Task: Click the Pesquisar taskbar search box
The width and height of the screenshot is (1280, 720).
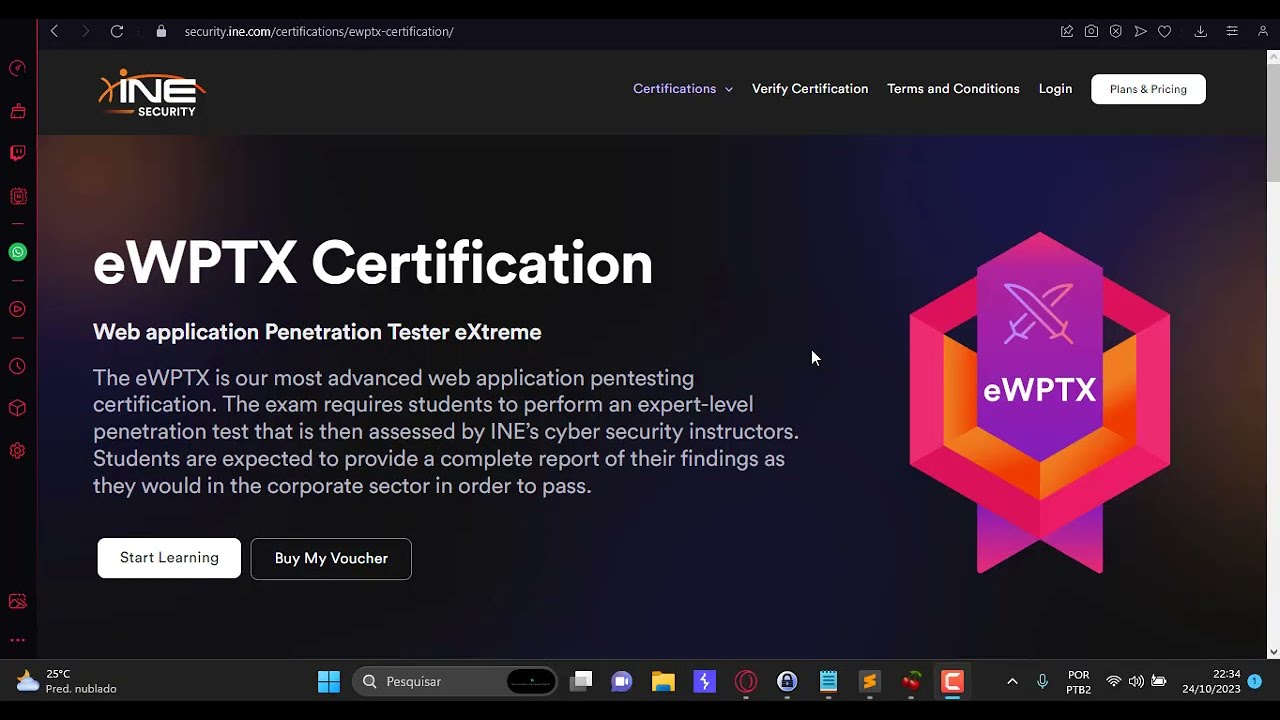Action: (x=456, y=681)
